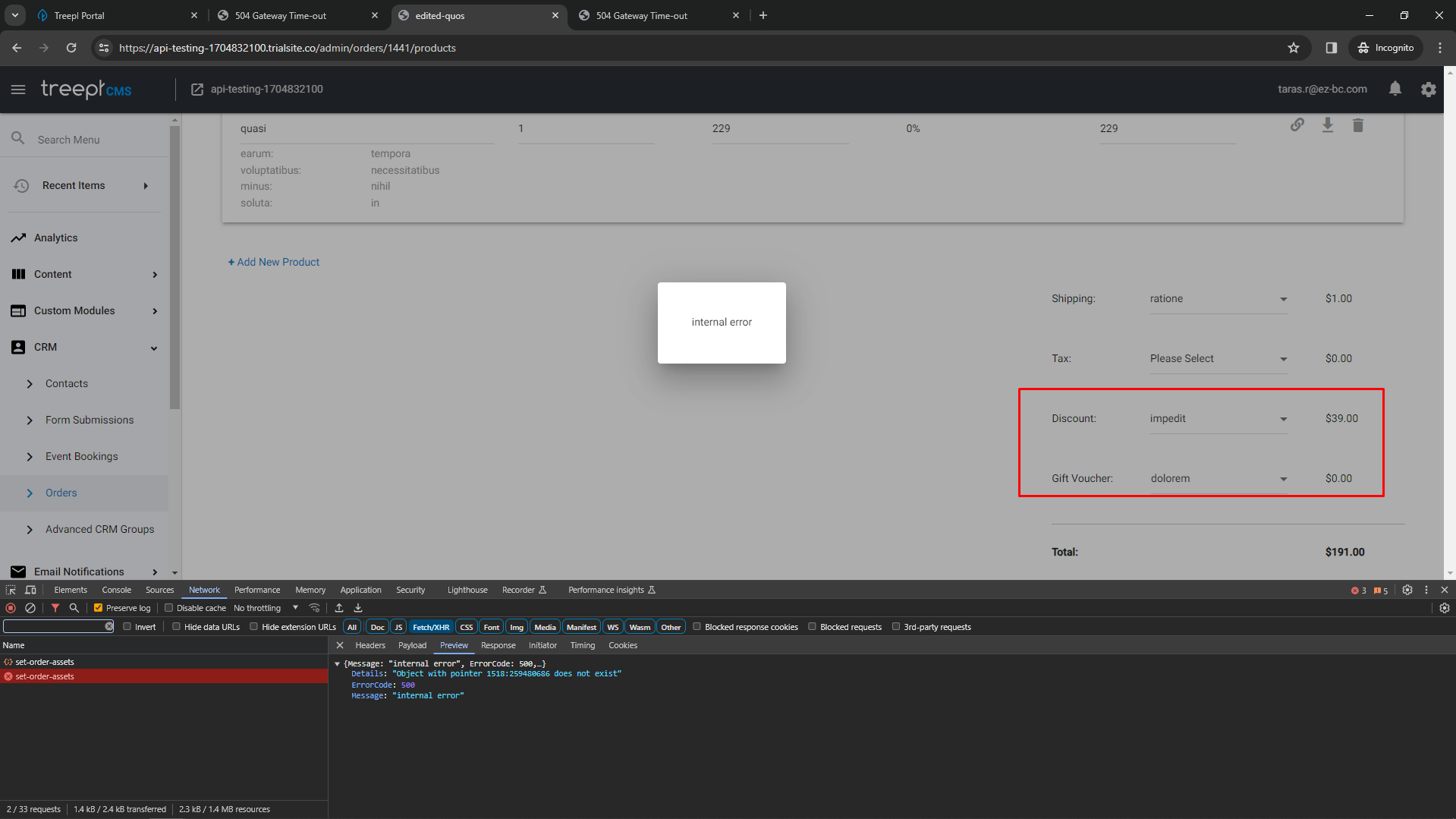The width and height of the screenshot is (1456, 819).
Task: Close the request details panel
Action: 340,645
